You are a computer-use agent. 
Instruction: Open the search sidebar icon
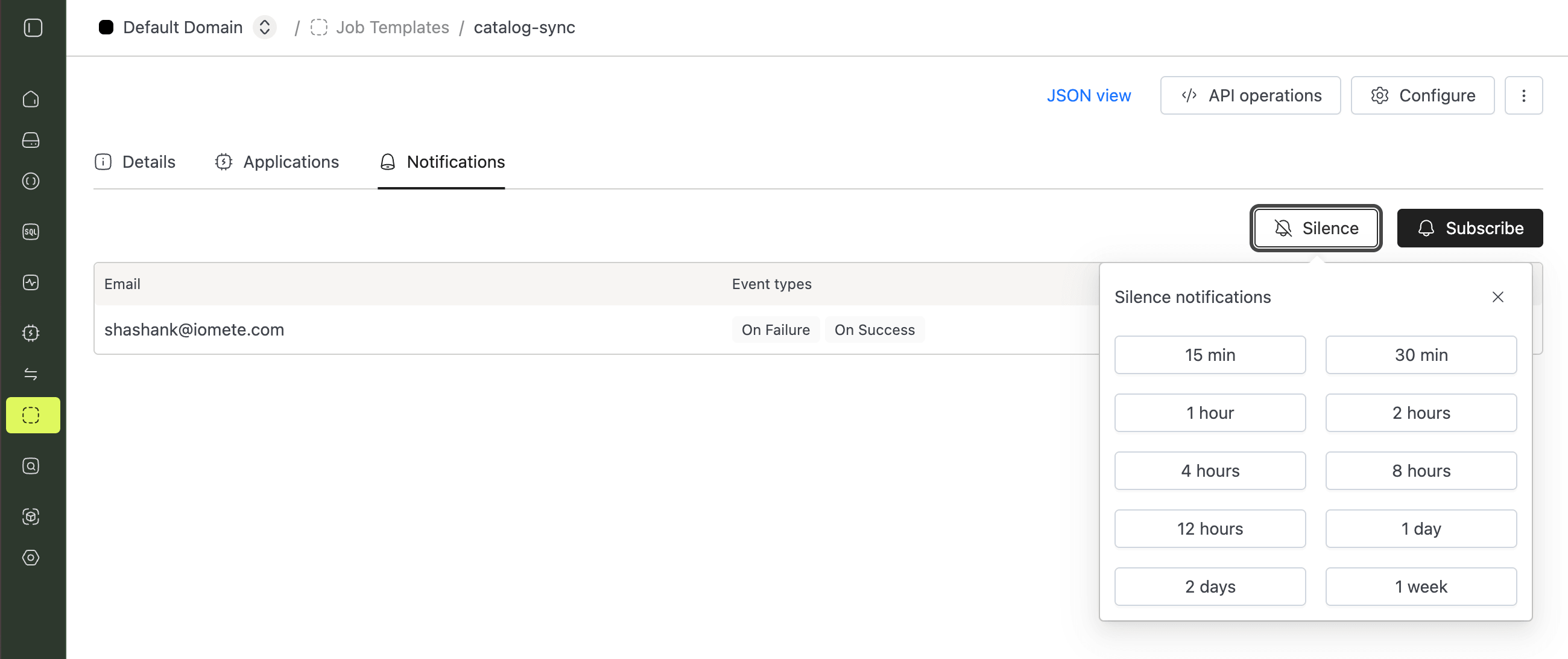(x=31, y=466)
